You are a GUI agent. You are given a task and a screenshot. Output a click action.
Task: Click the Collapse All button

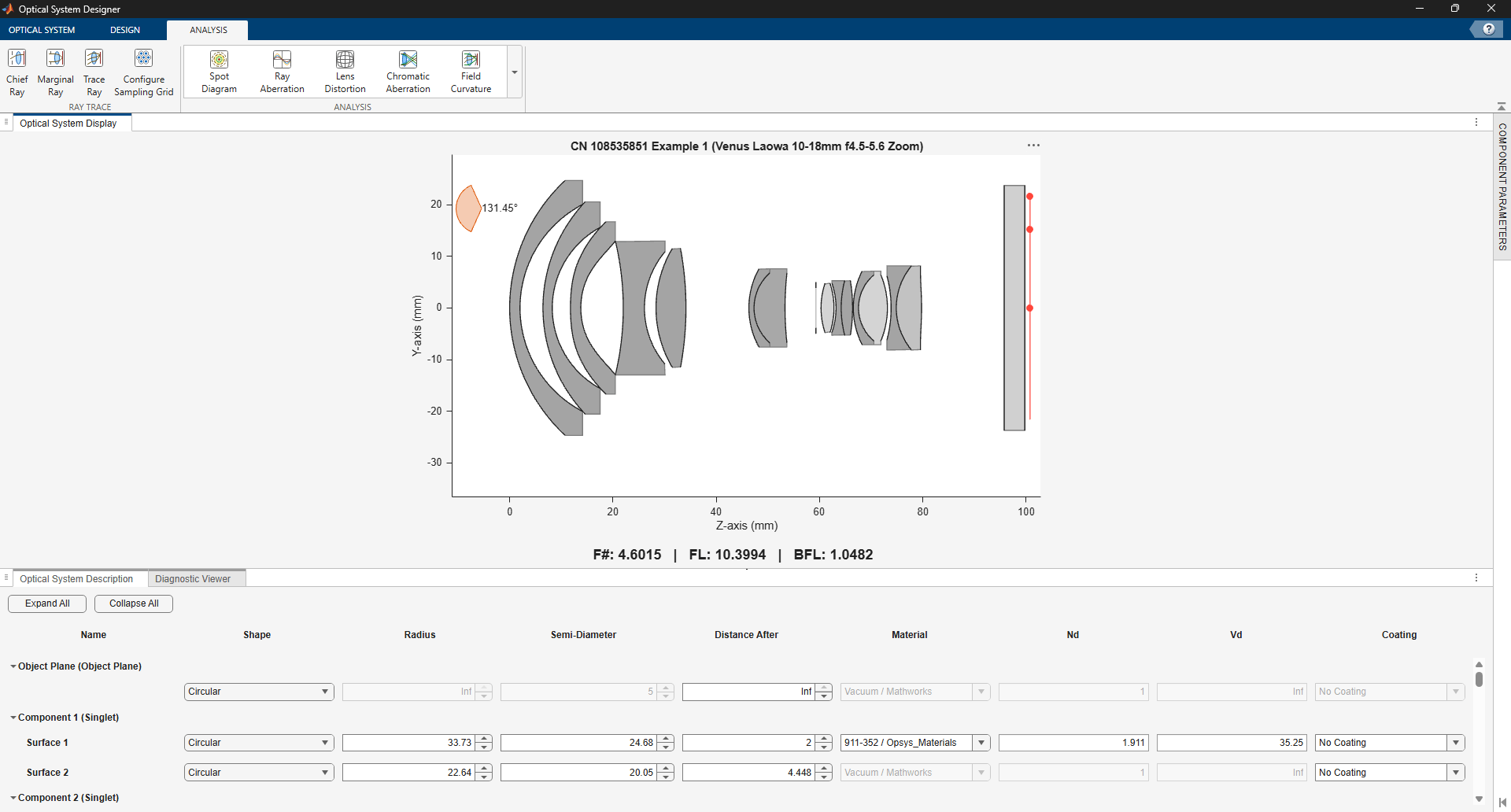134,603
